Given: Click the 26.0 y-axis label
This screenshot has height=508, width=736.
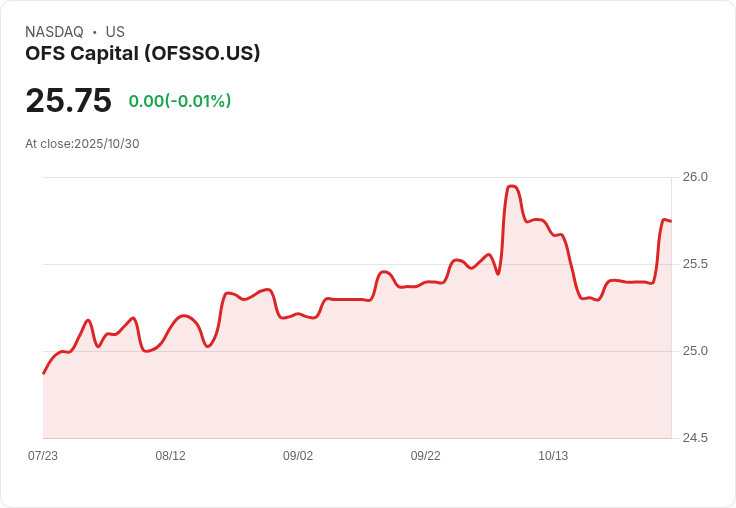Looking at the screenshot, I should [695, 177].
